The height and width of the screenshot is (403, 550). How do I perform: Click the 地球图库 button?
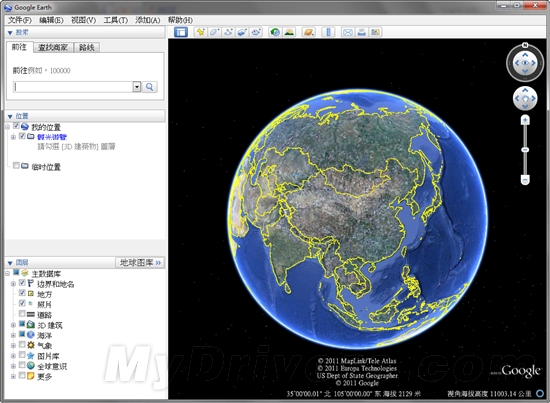[140, 262]
